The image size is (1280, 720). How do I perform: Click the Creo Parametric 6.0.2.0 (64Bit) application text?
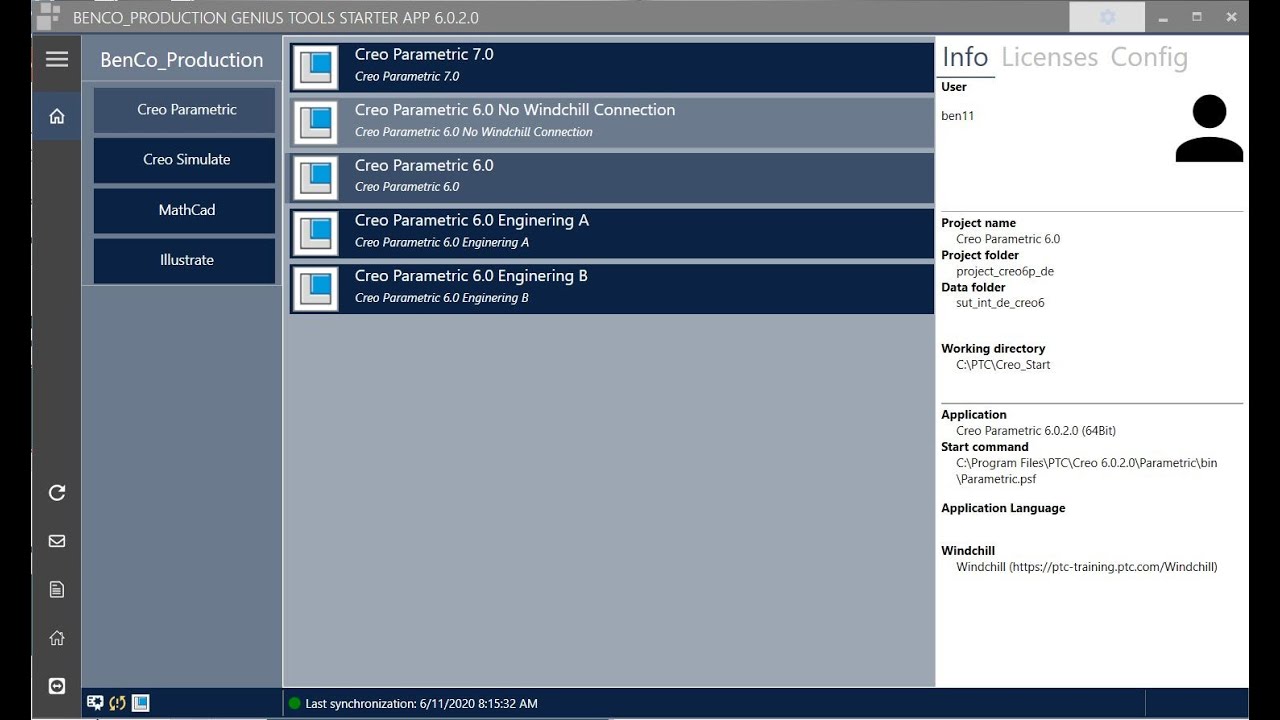point(1036,431)
